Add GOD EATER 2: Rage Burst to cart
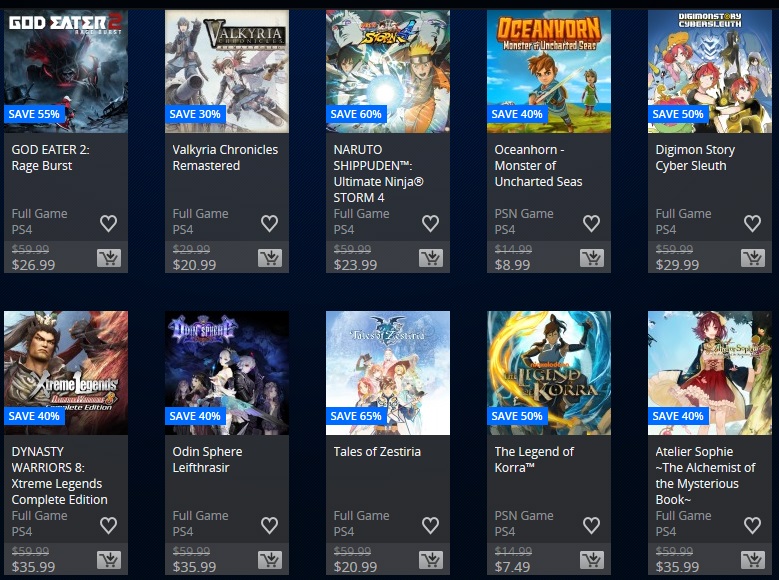Image resolution: width=779 pixels, height=580 pixels. pyautogui.click(x=109, y=258)
